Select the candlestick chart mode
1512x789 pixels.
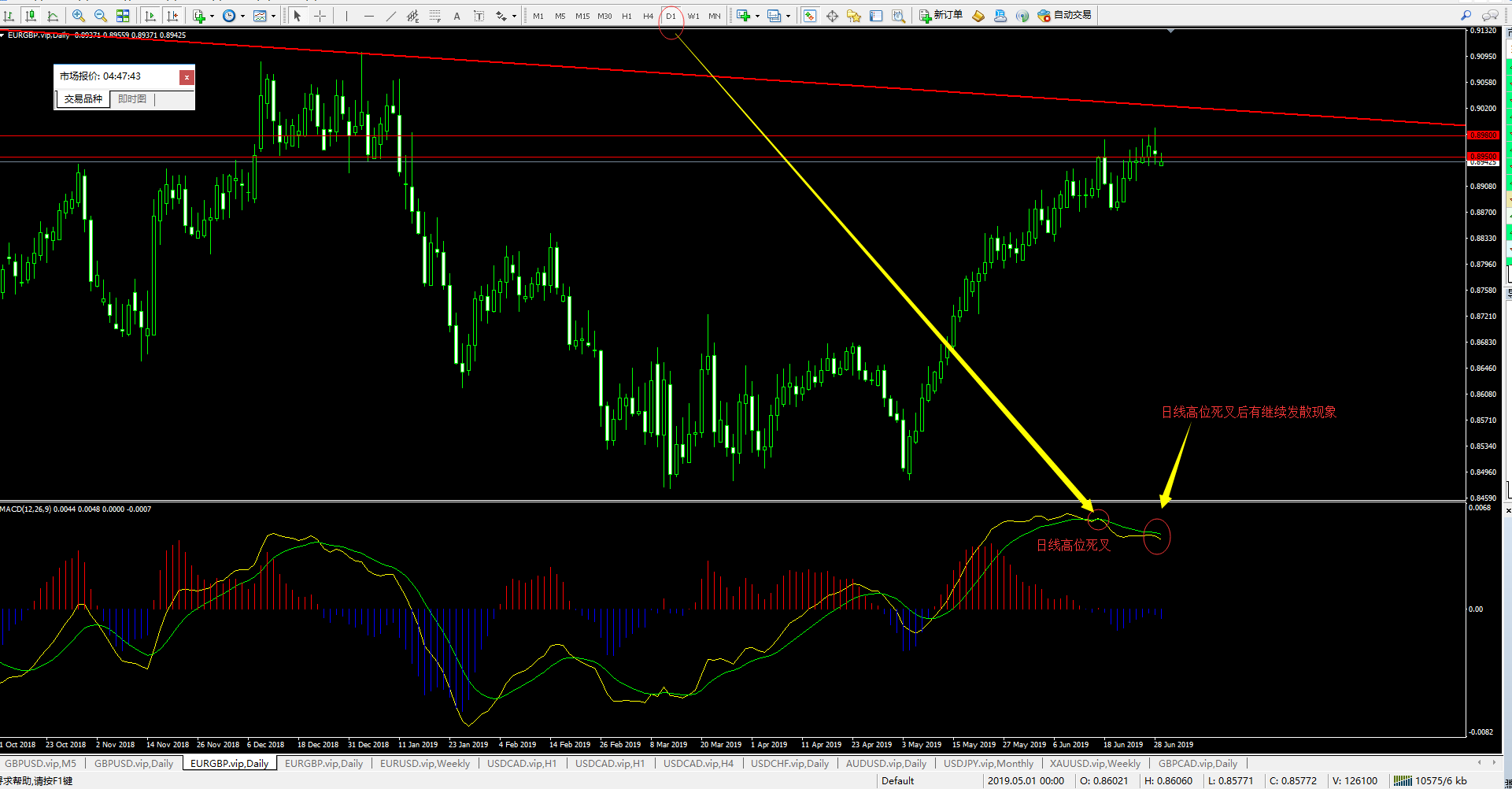tap(31, 16)
